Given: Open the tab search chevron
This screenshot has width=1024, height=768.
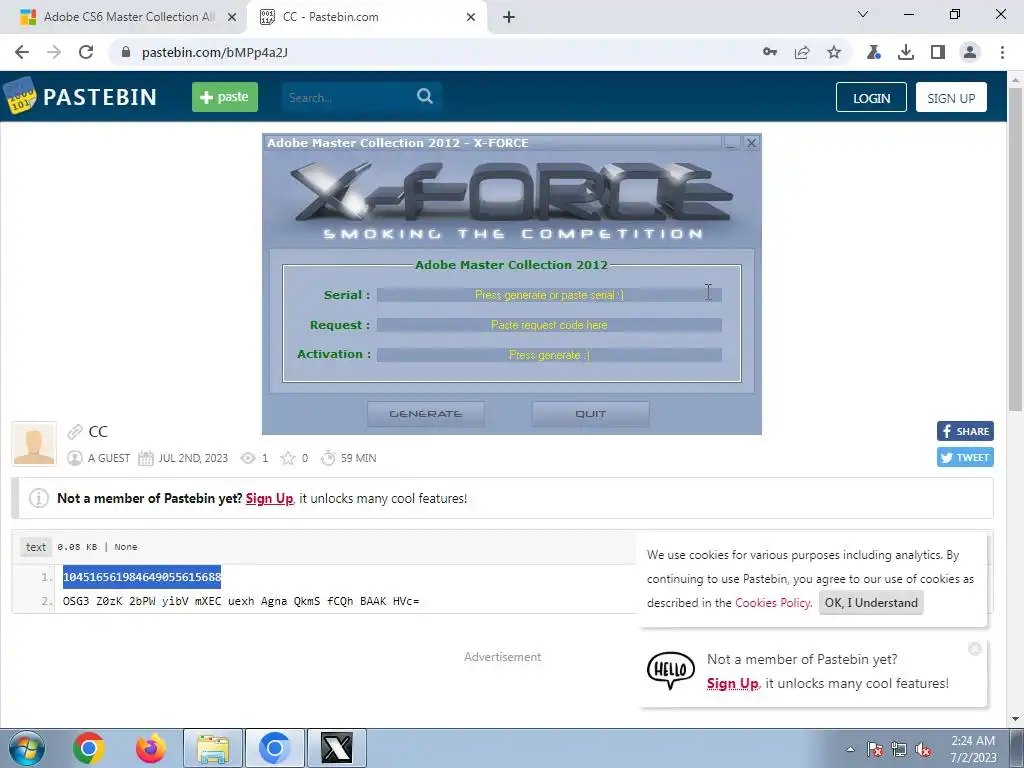Looking at the screenshot, I should [863, 14].
